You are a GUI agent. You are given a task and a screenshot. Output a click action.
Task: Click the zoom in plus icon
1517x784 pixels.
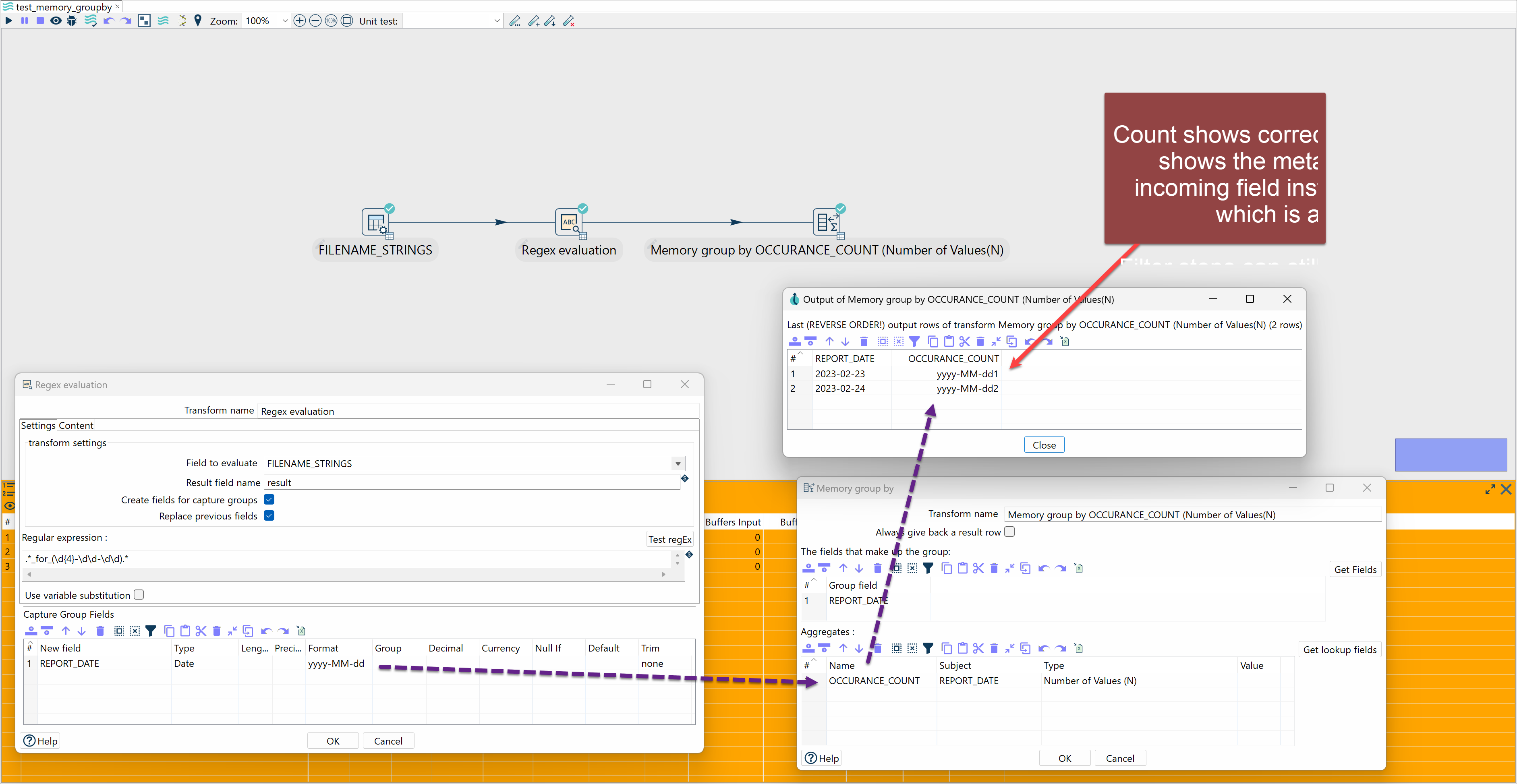click(299, 21)
